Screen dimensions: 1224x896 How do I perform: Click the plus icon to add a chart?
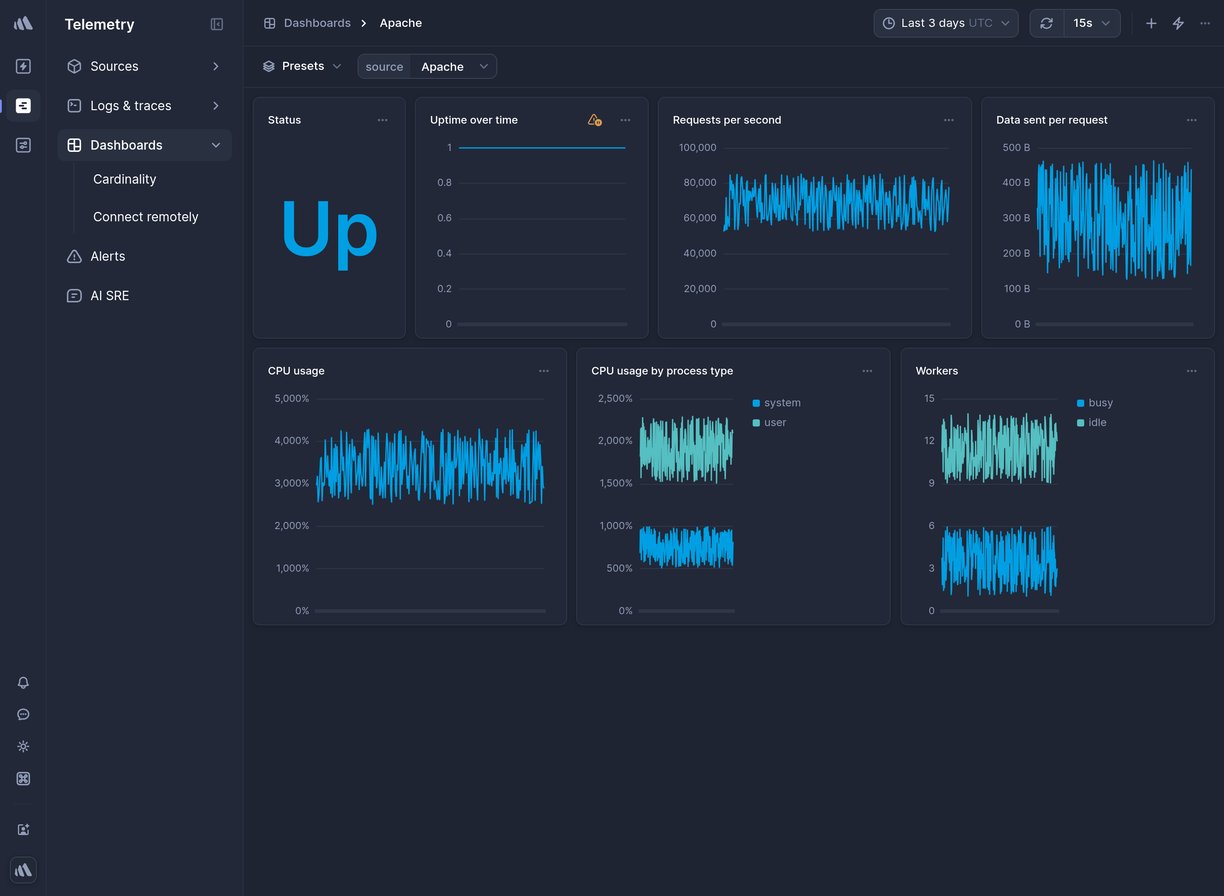1151,23
